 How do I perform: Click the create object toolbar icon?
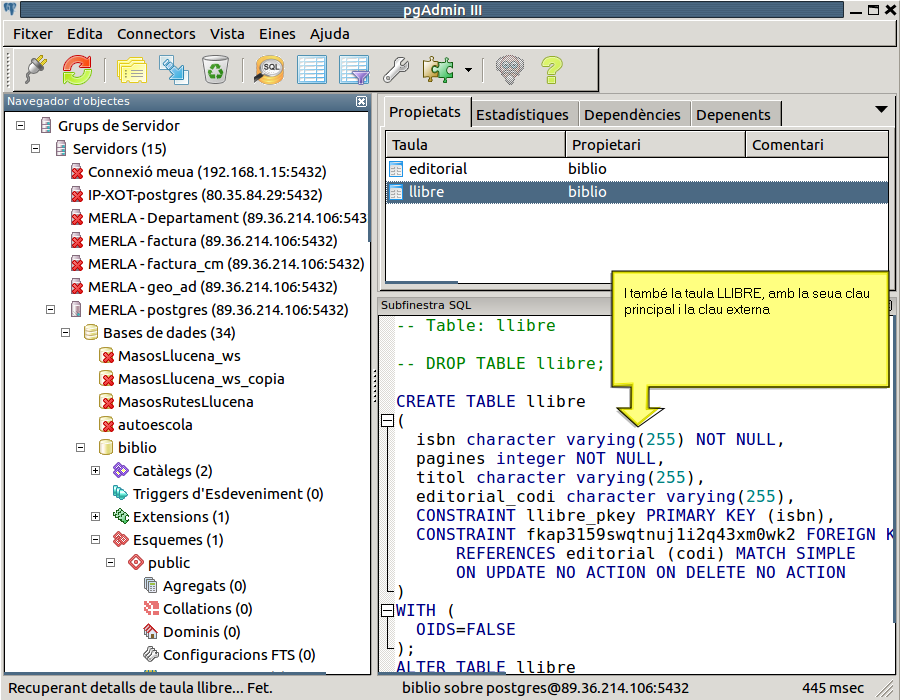click(173, 70)
